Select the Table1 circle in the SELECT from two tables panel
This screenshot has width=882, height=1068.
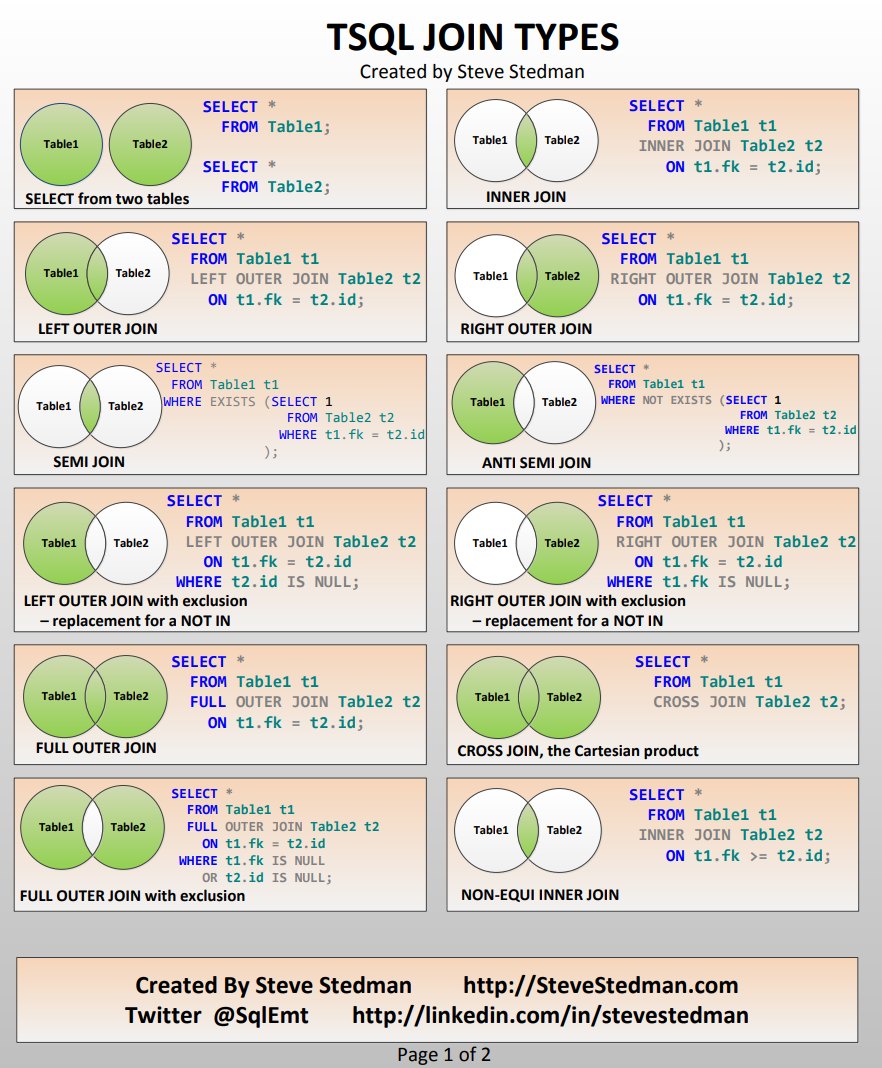pos(61,144)
